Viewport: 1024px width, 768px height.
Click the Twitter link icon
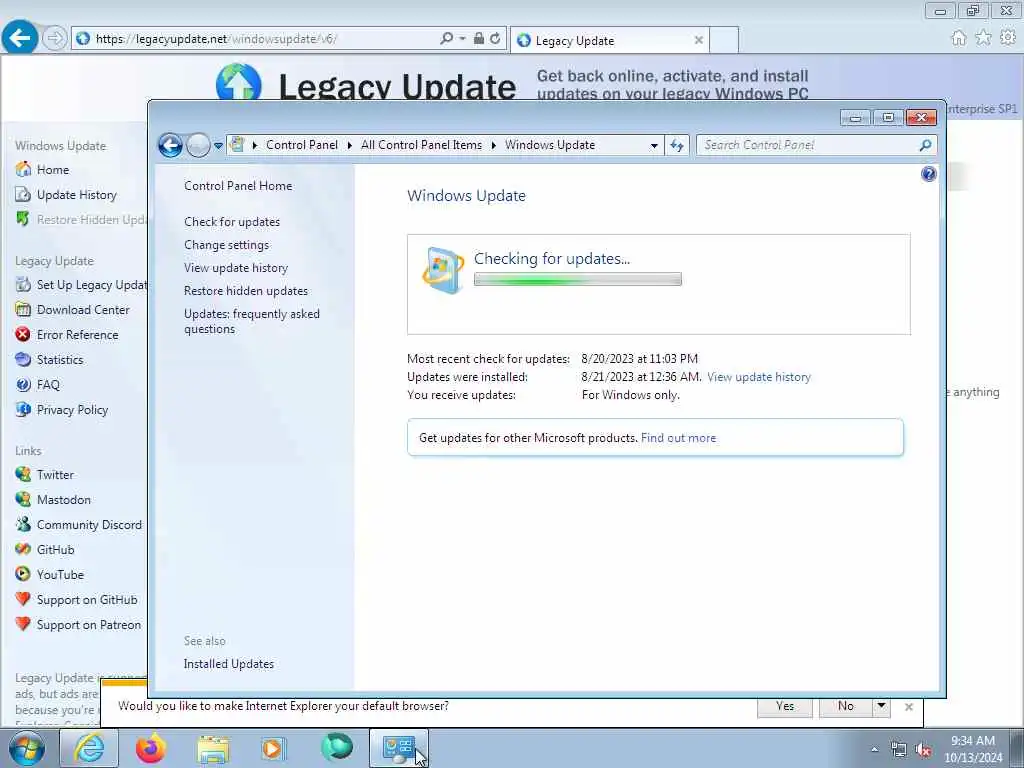23,474
